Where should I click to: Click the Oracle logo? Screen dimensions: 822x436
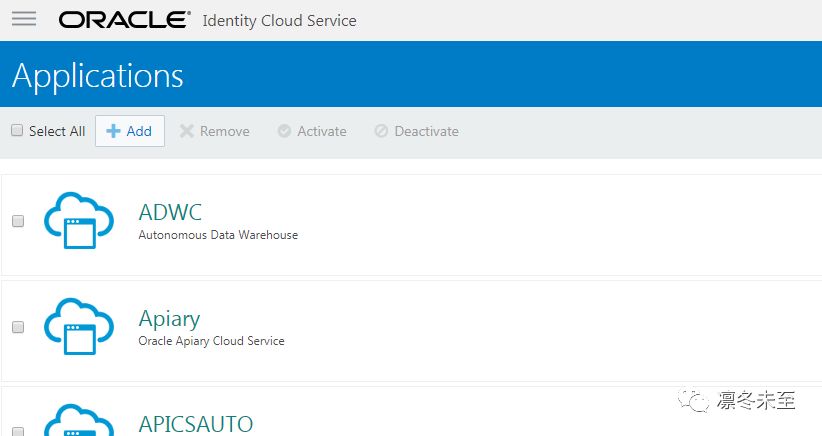pos(124,20)
